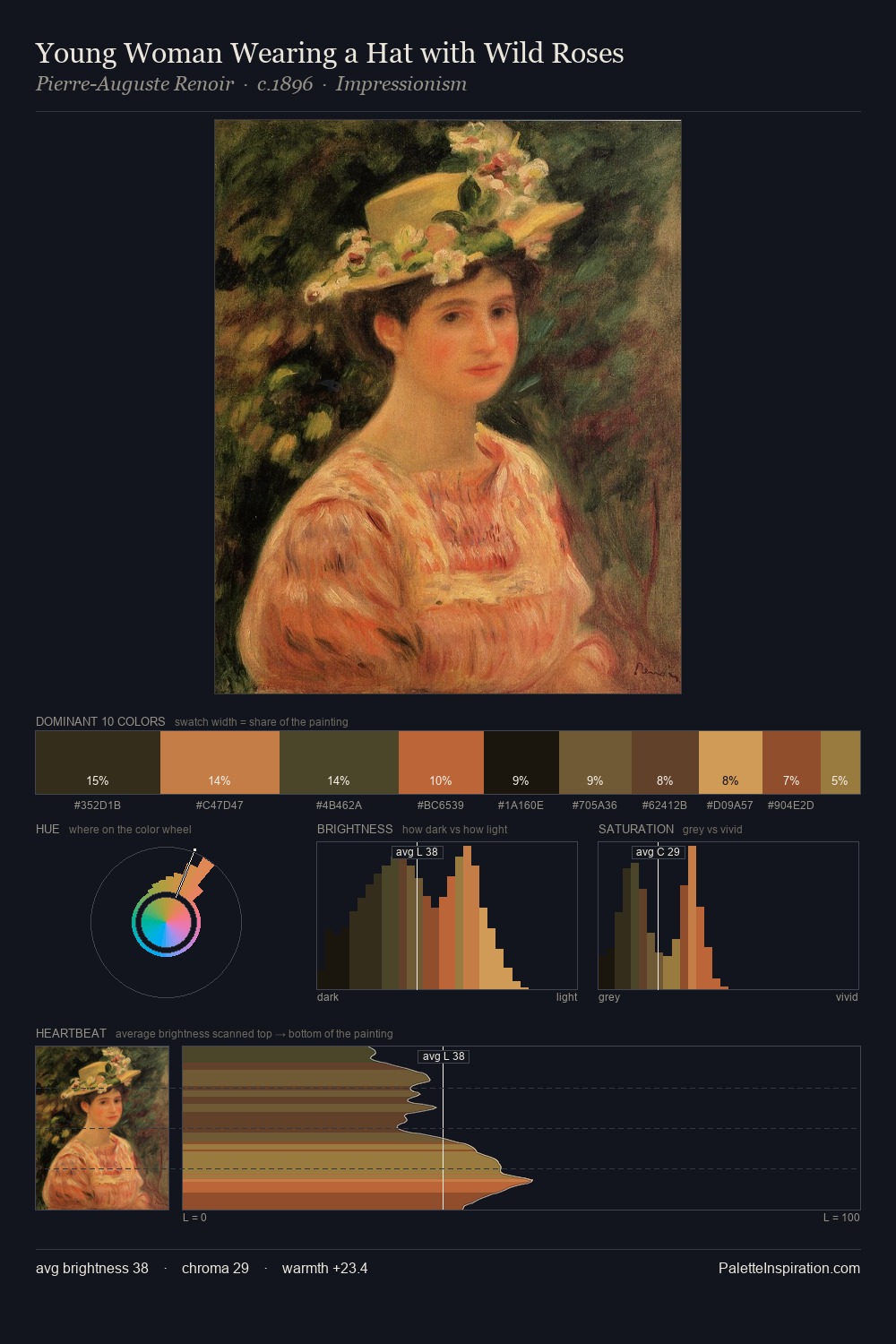The width and height of the screenshot is (896, 1344).
Task: Click the 'avg L 38' label in Brightness chart
Action: point(418,852)
